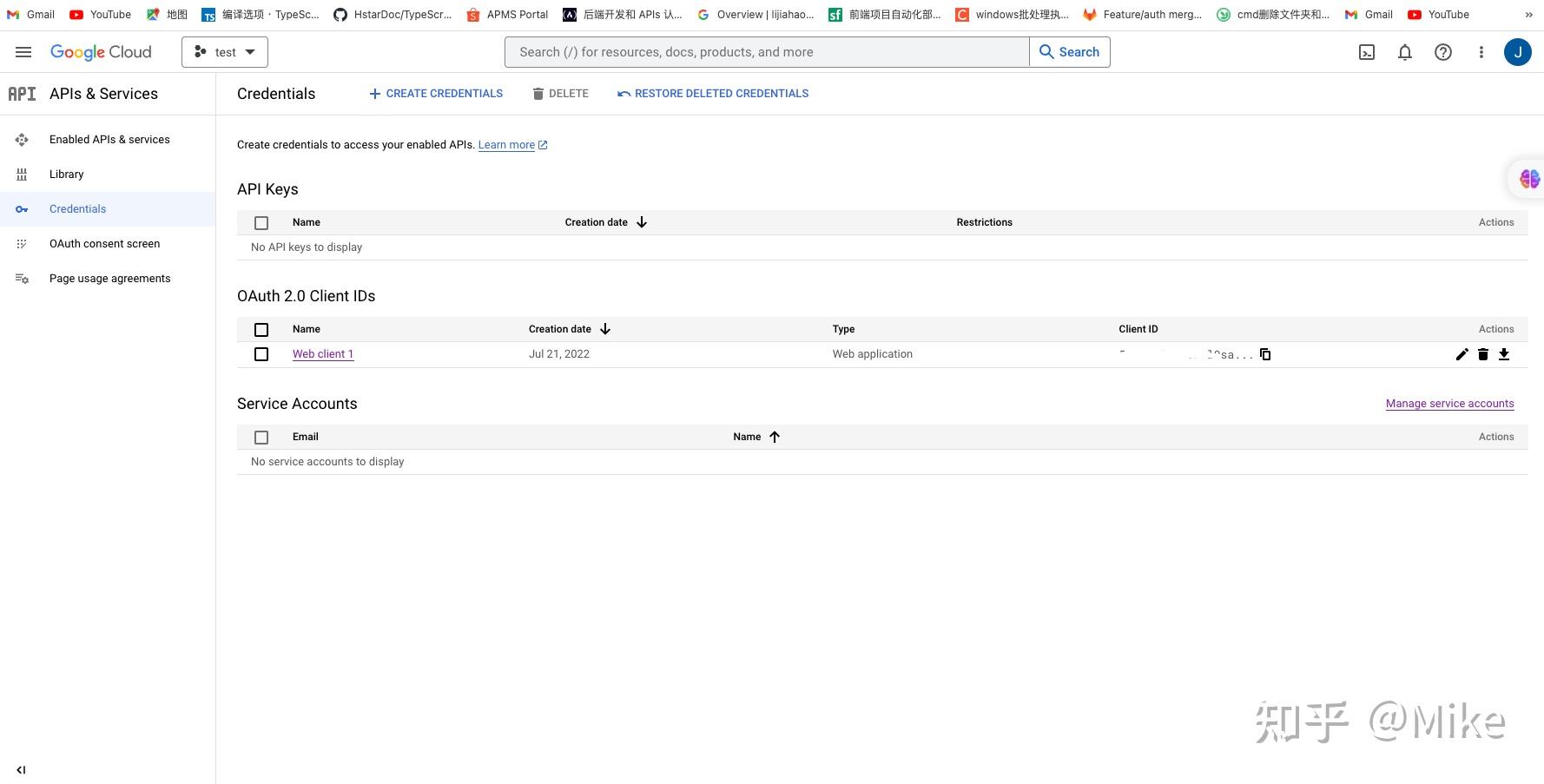Download the Web client 1 JSON
The height and width of the screenshot is (784, 1544).
click(1504, 354)
